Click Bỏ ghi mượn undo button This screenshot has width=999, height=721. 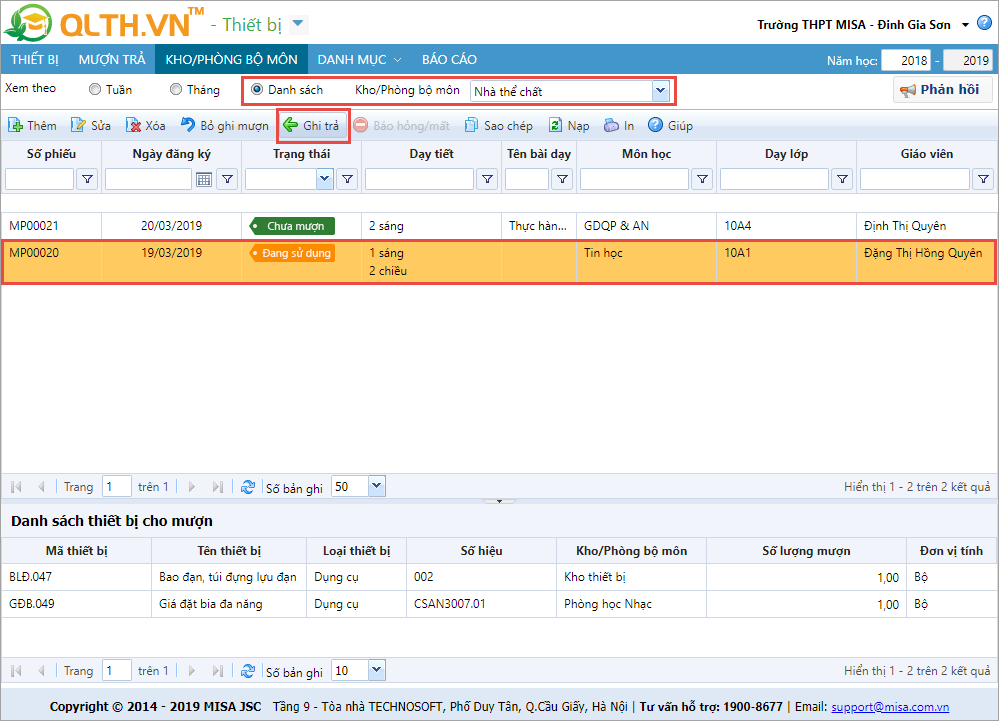[x=225, y=125]
